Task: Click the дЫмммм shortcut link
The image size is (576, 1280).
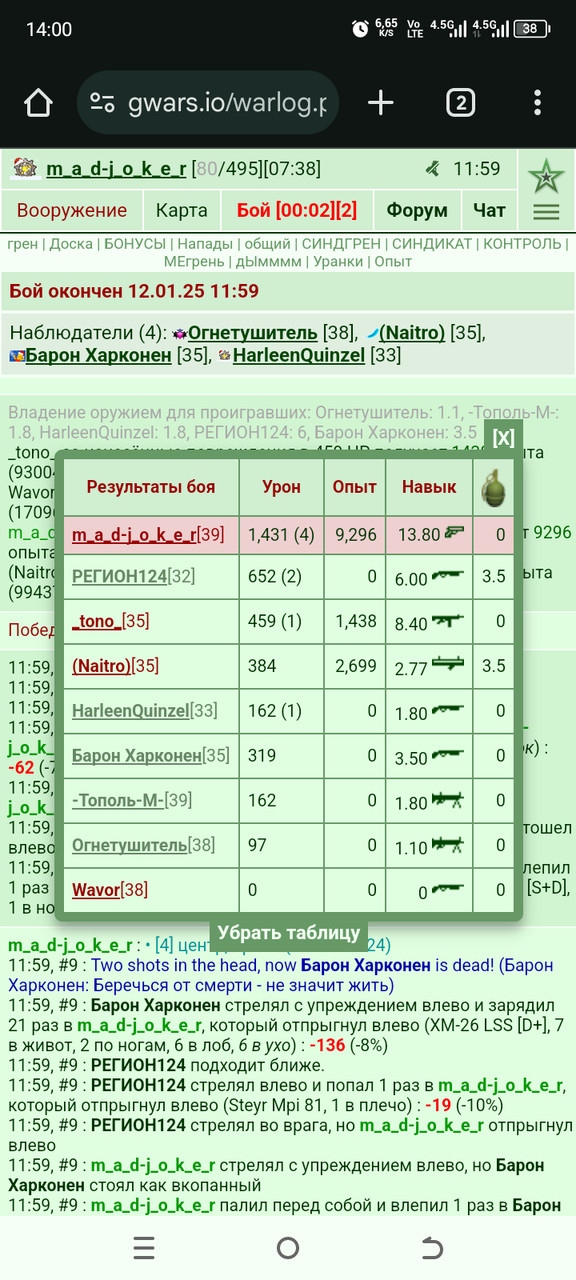Action: (270, 261)
